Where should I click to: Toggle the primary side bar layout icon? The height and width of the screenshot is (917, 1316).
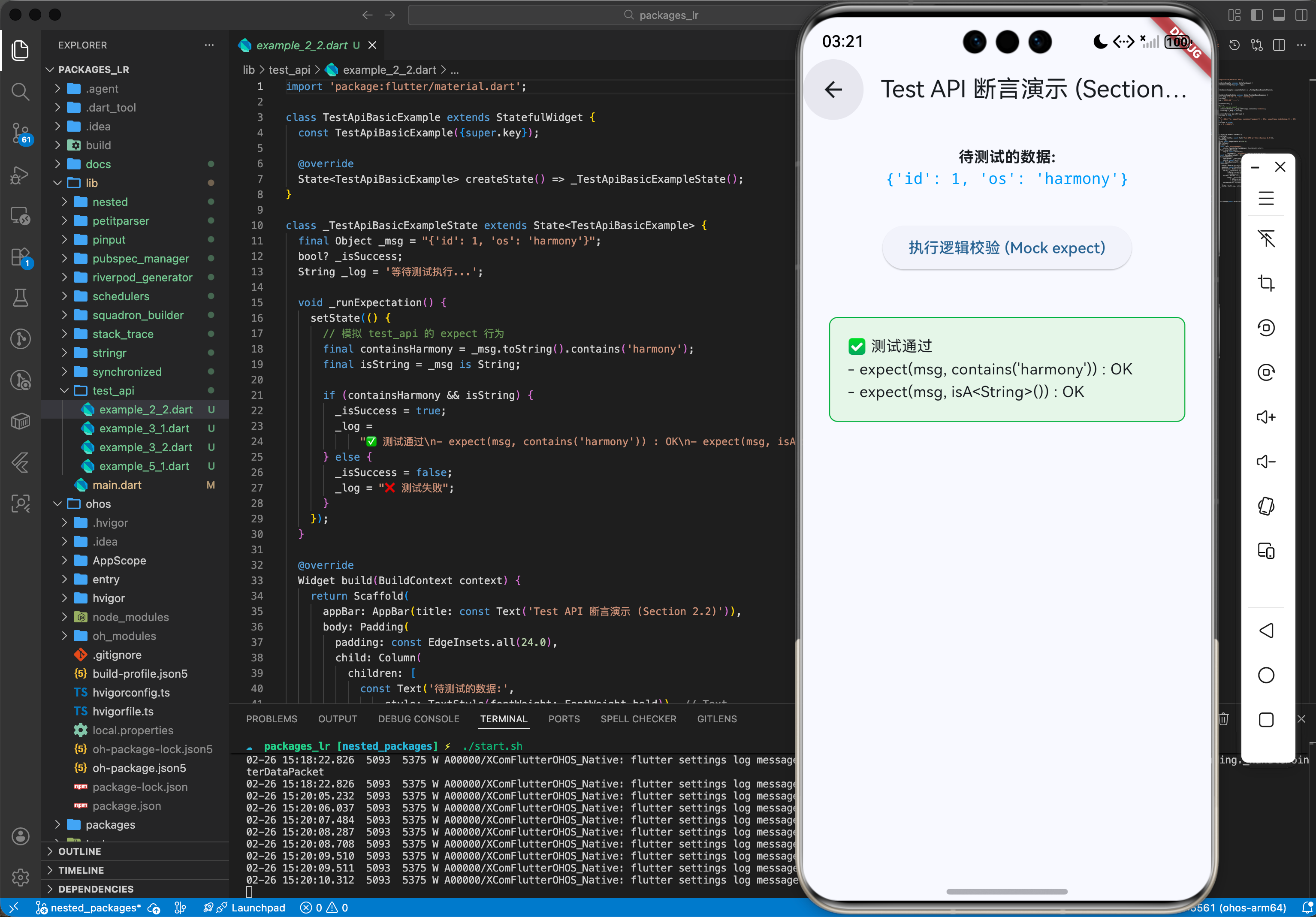[x=1256, y=15]
